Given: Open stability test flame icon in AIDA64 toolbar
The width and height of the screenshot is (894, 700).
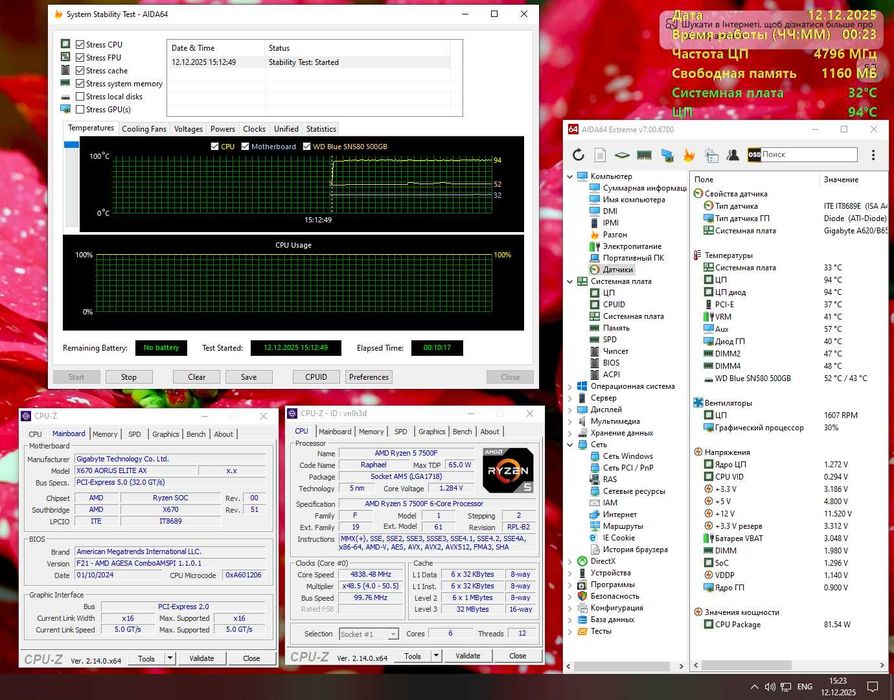Looking at the screenshot, I should tap(689, 154).
